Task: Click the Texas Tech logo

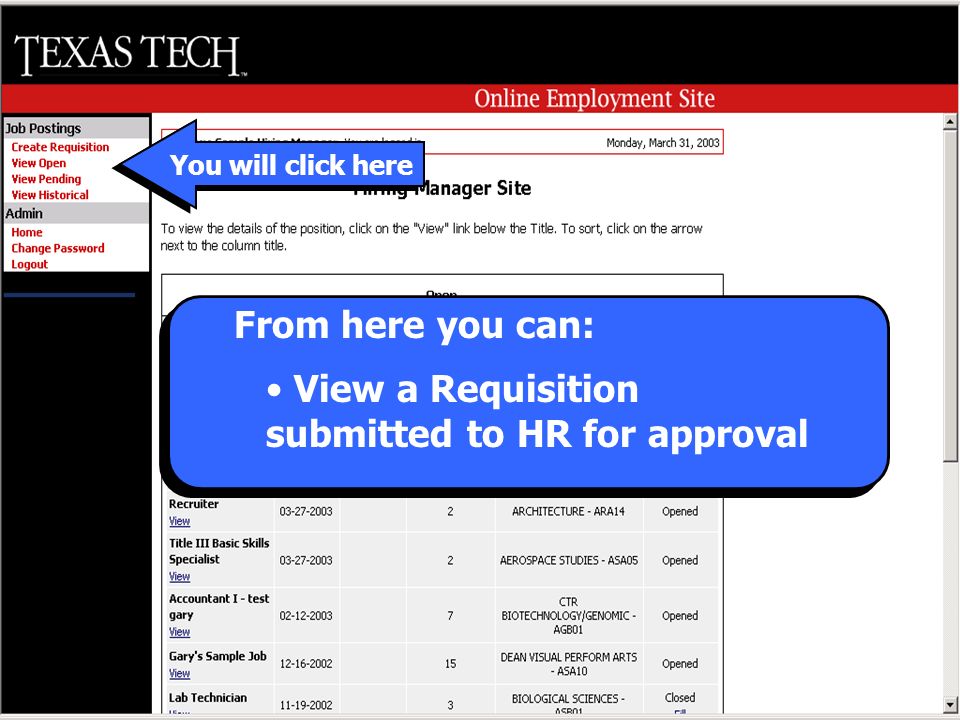Action: click(x=130, y=54)
